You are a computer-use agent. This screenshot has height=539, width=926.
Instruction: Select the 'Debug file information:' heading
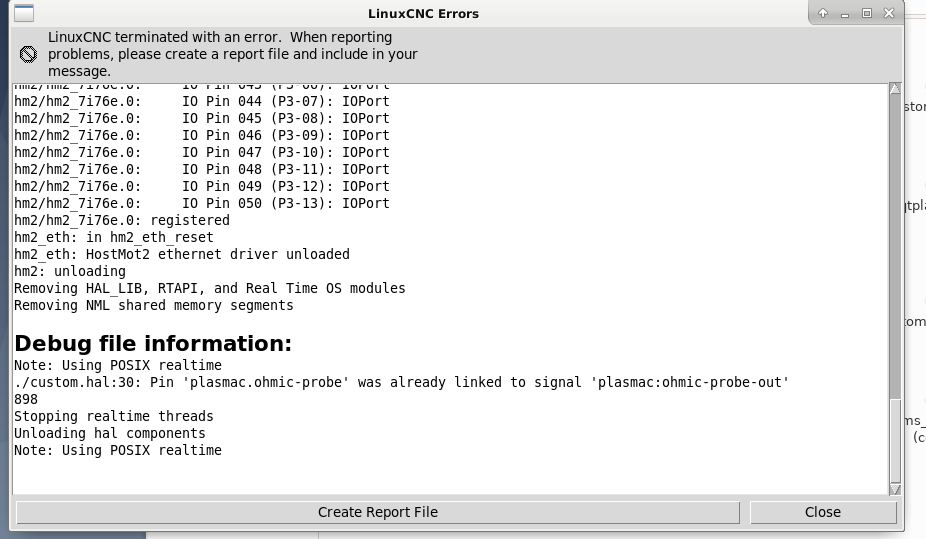pos(153,344)
